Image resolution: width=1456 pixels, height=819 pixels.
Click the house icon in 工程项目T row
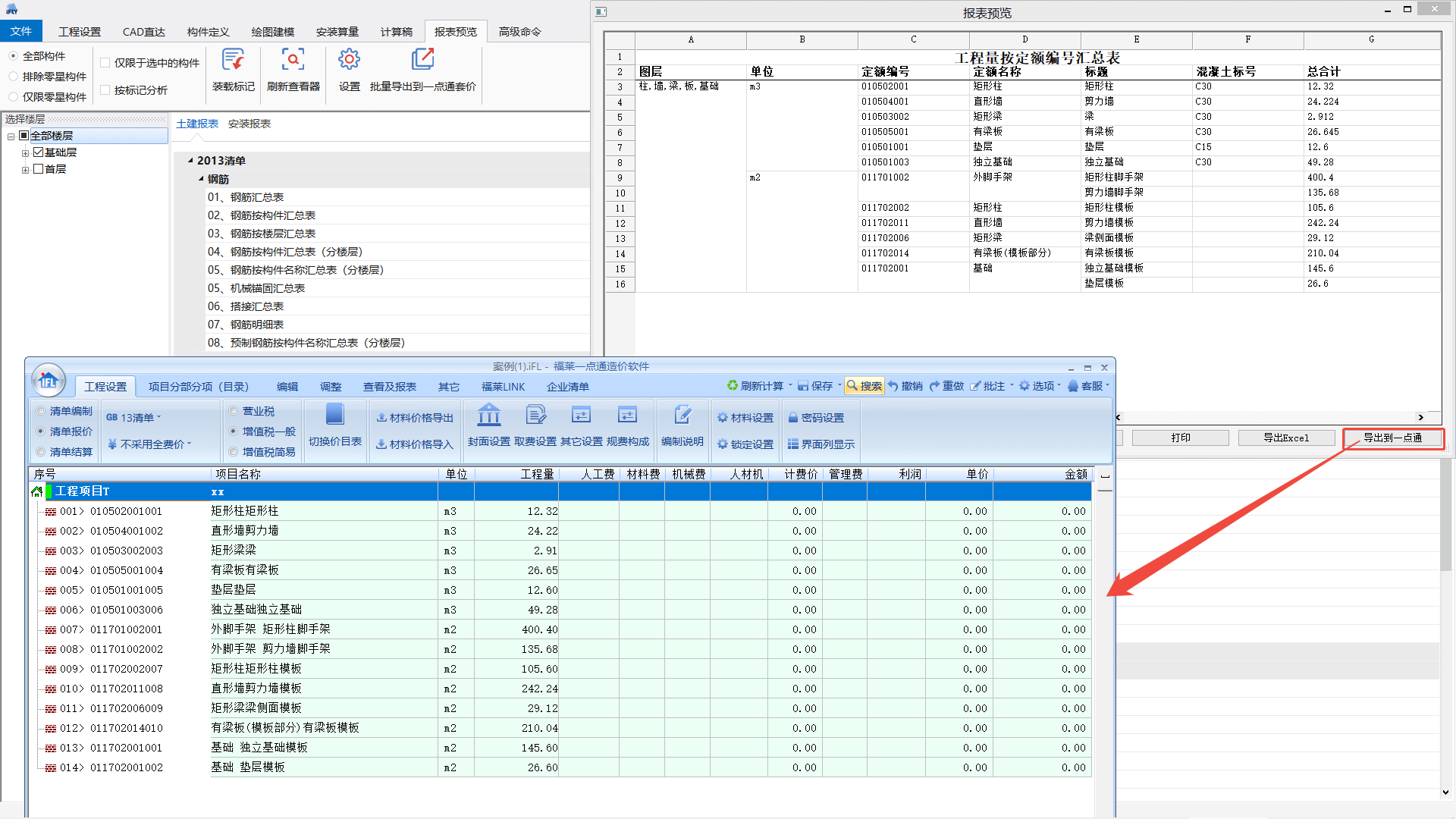pyautogui.click(x=36, y=491)
